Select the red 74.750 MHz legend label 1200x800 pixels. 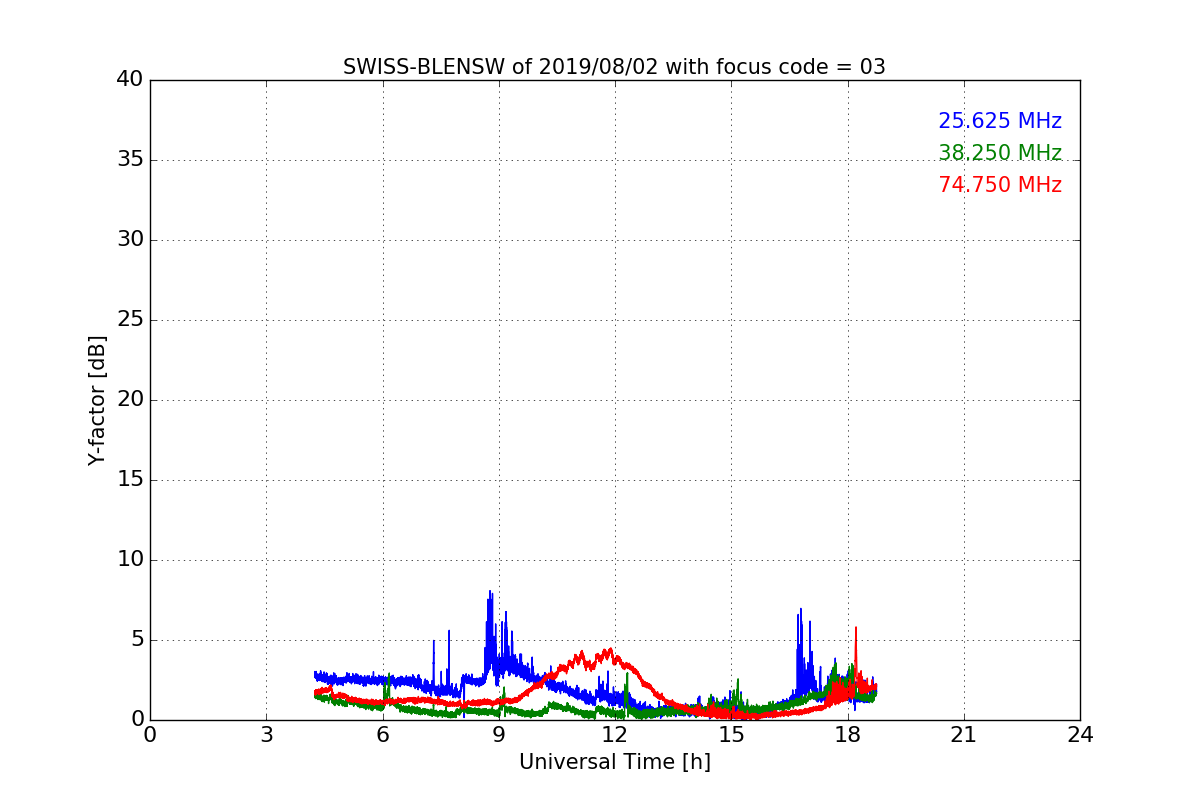[x=1000, y=185]
